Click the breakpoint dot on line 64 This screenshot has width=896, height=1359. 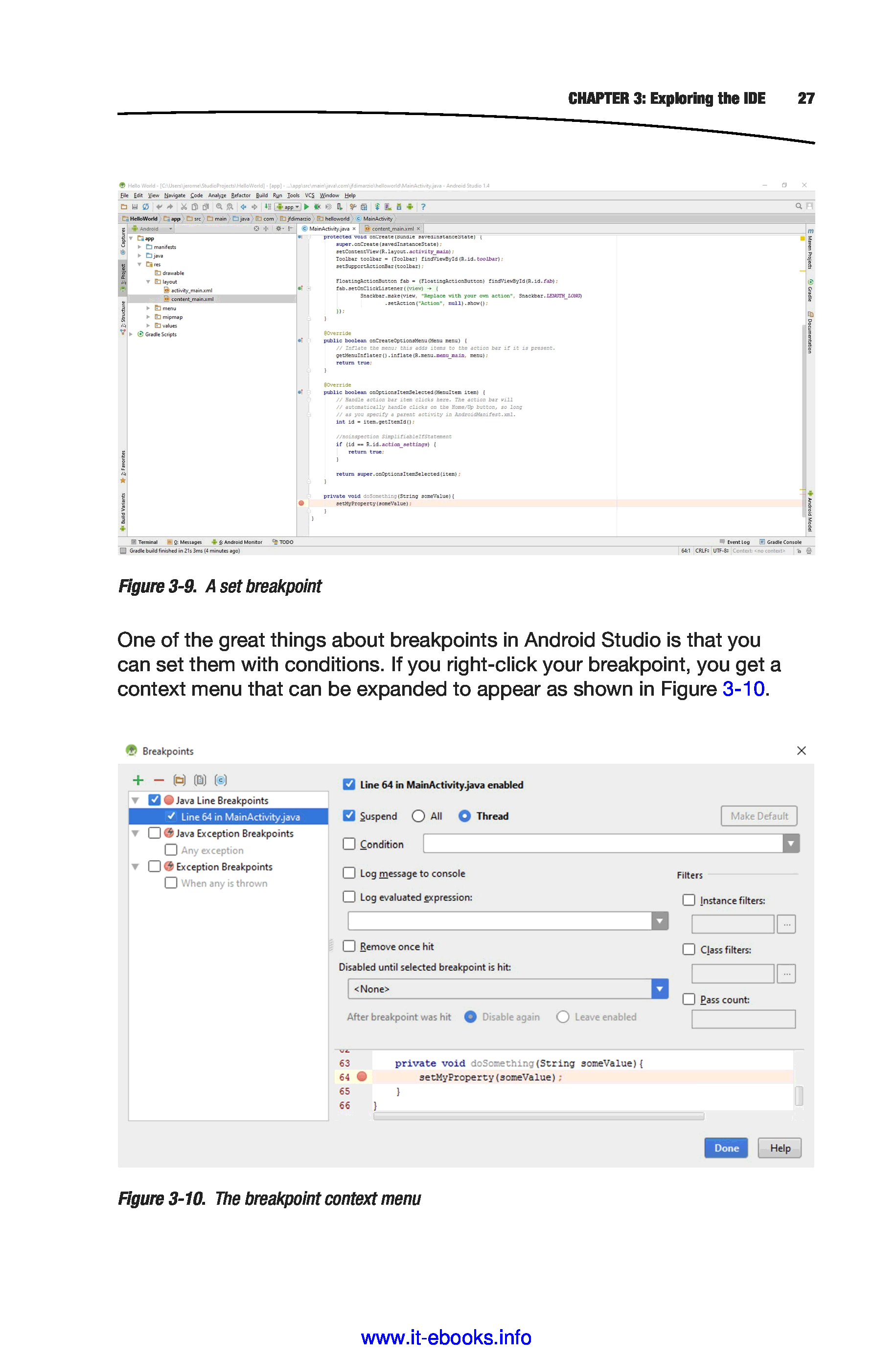362,1077
